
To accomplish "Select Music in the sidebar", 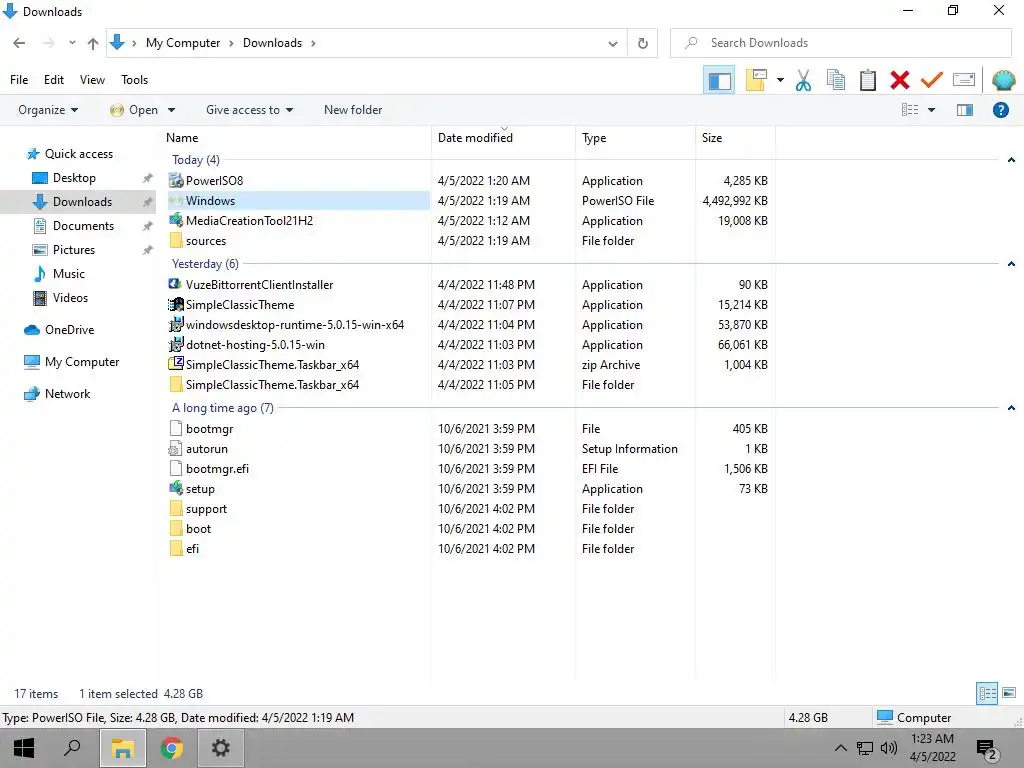I will coord(69,274).
